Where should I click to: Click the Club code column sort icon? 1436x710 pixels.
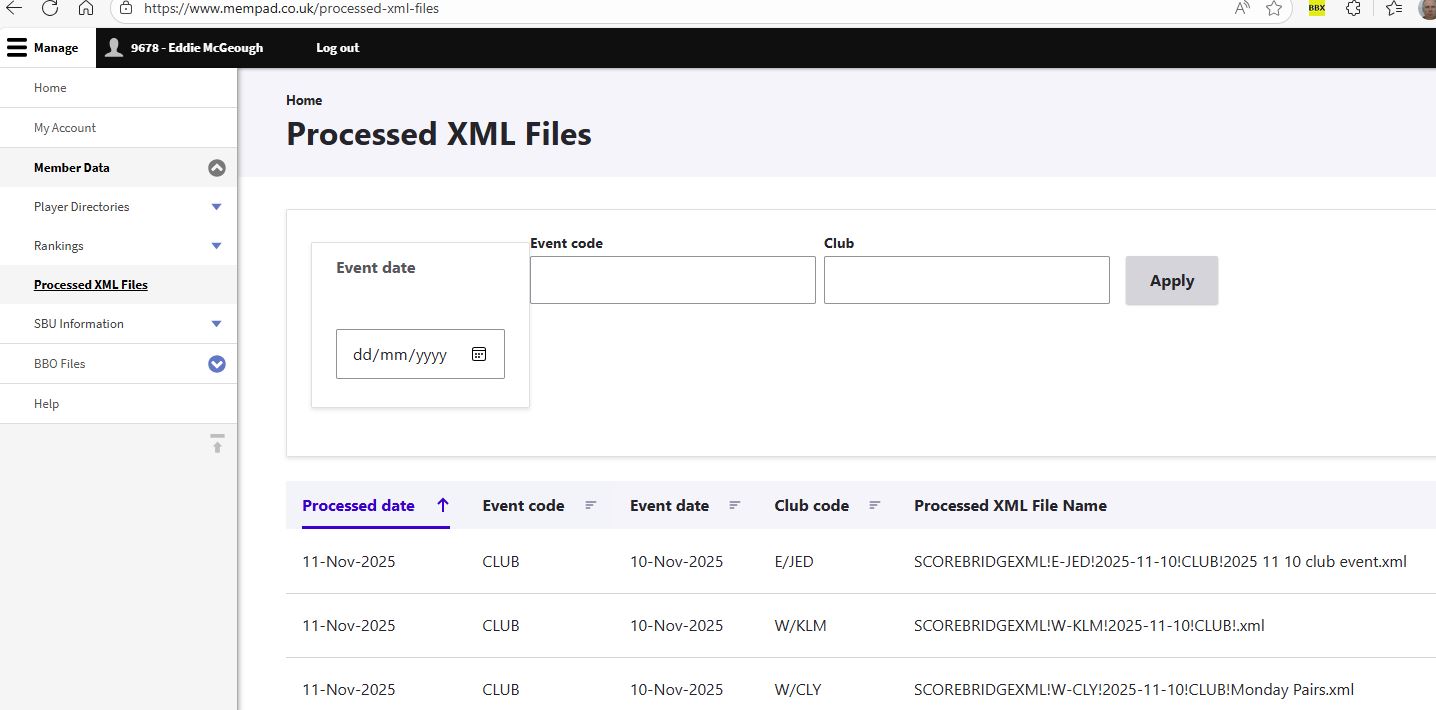pyautogui.click(x=874, y=505)
